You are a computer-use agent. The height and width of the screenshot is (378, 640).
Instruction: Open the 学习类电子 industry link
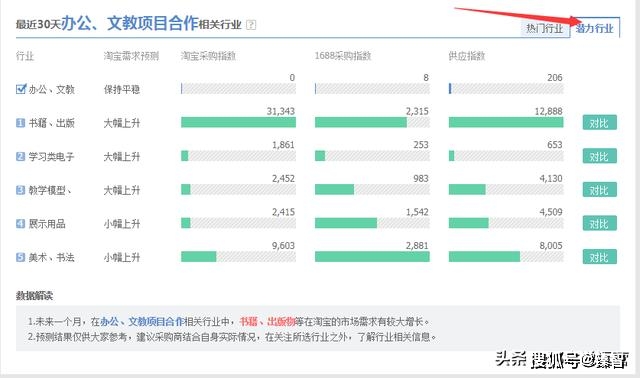tap(51, 156)
